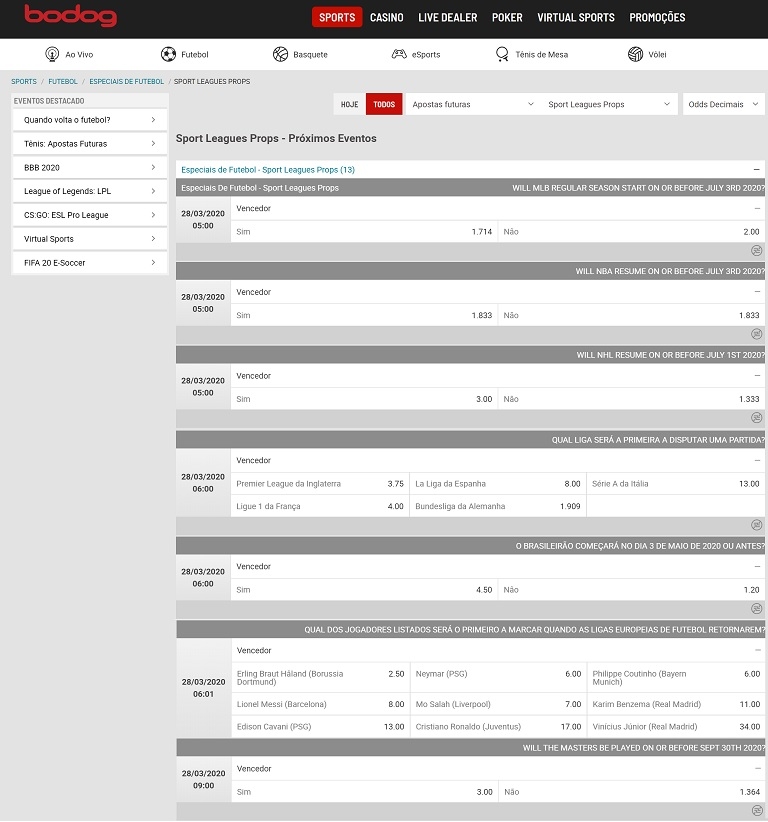The width and height of the screenshot is (768, 822).
Task: Open the Apostas futuras dropdown
Action: (472, 104)
